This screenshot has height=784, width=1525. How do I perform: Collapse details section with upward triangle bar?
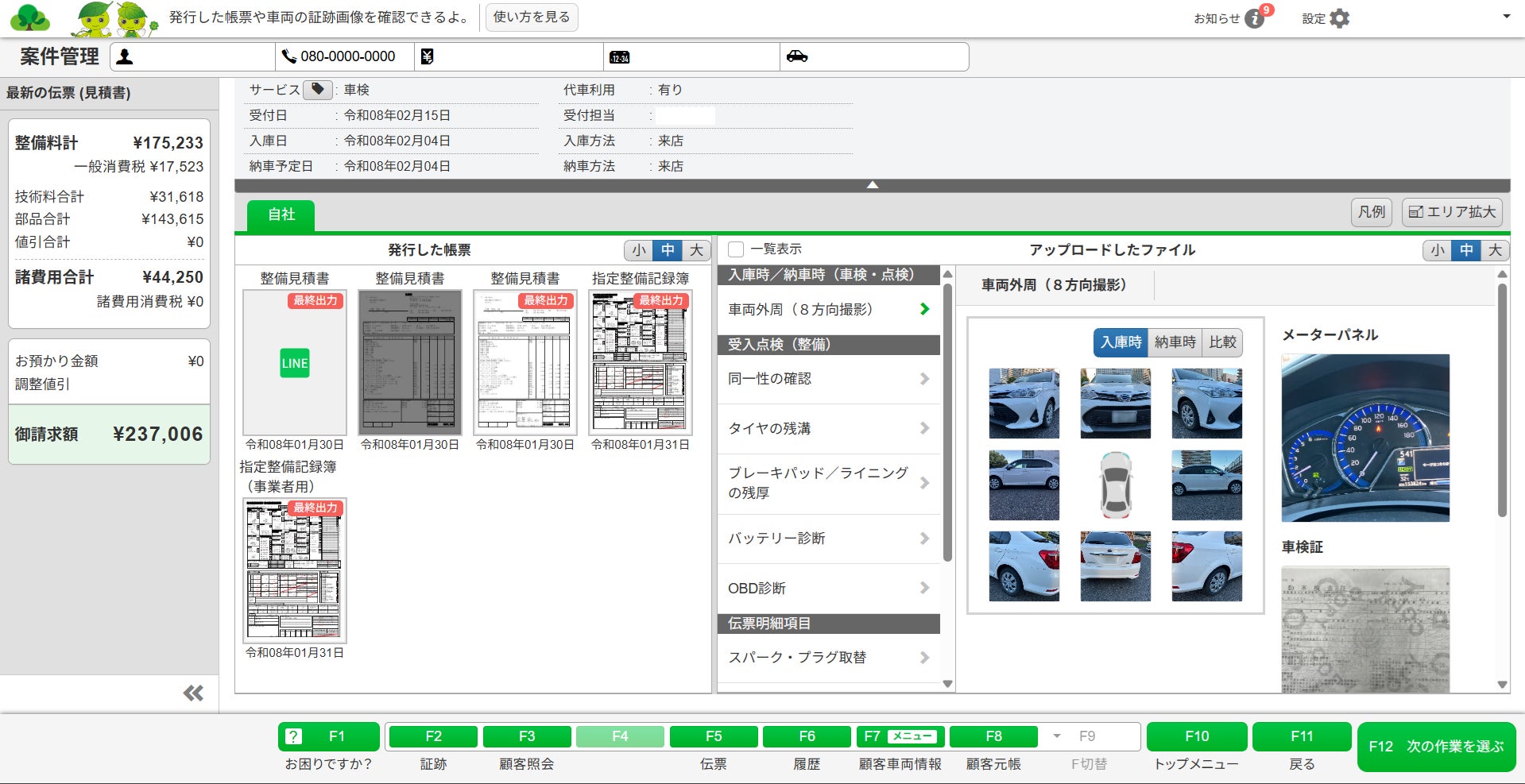pyautogui.click(x=872, y=185)
